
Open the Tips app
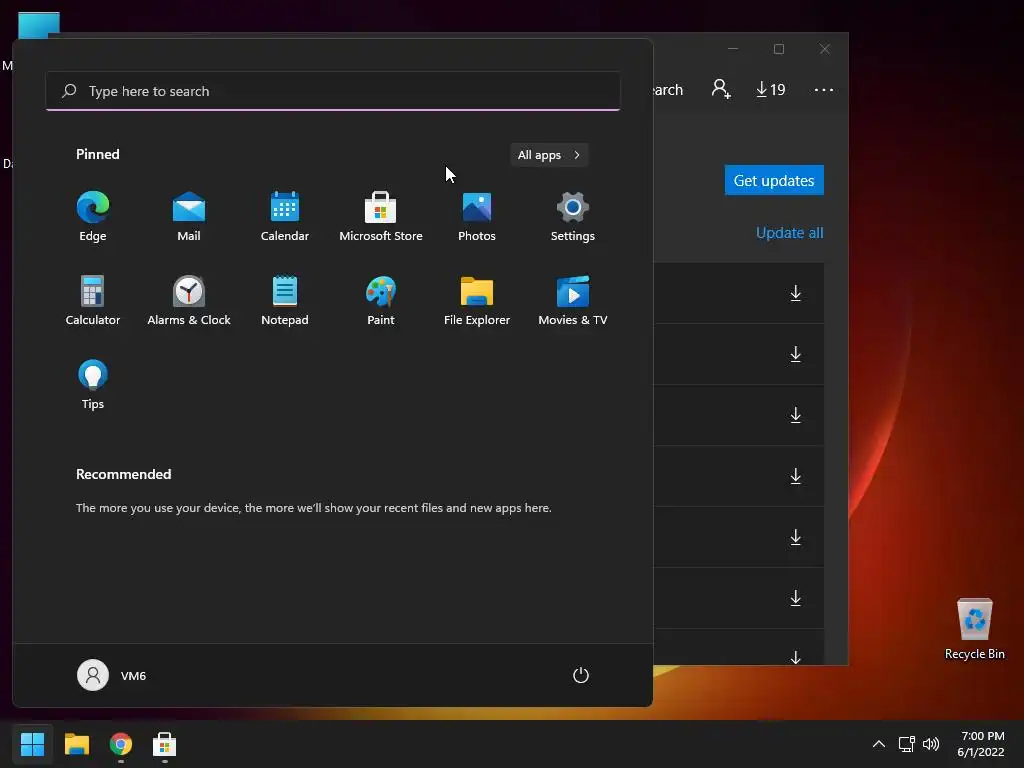point(93,385)
